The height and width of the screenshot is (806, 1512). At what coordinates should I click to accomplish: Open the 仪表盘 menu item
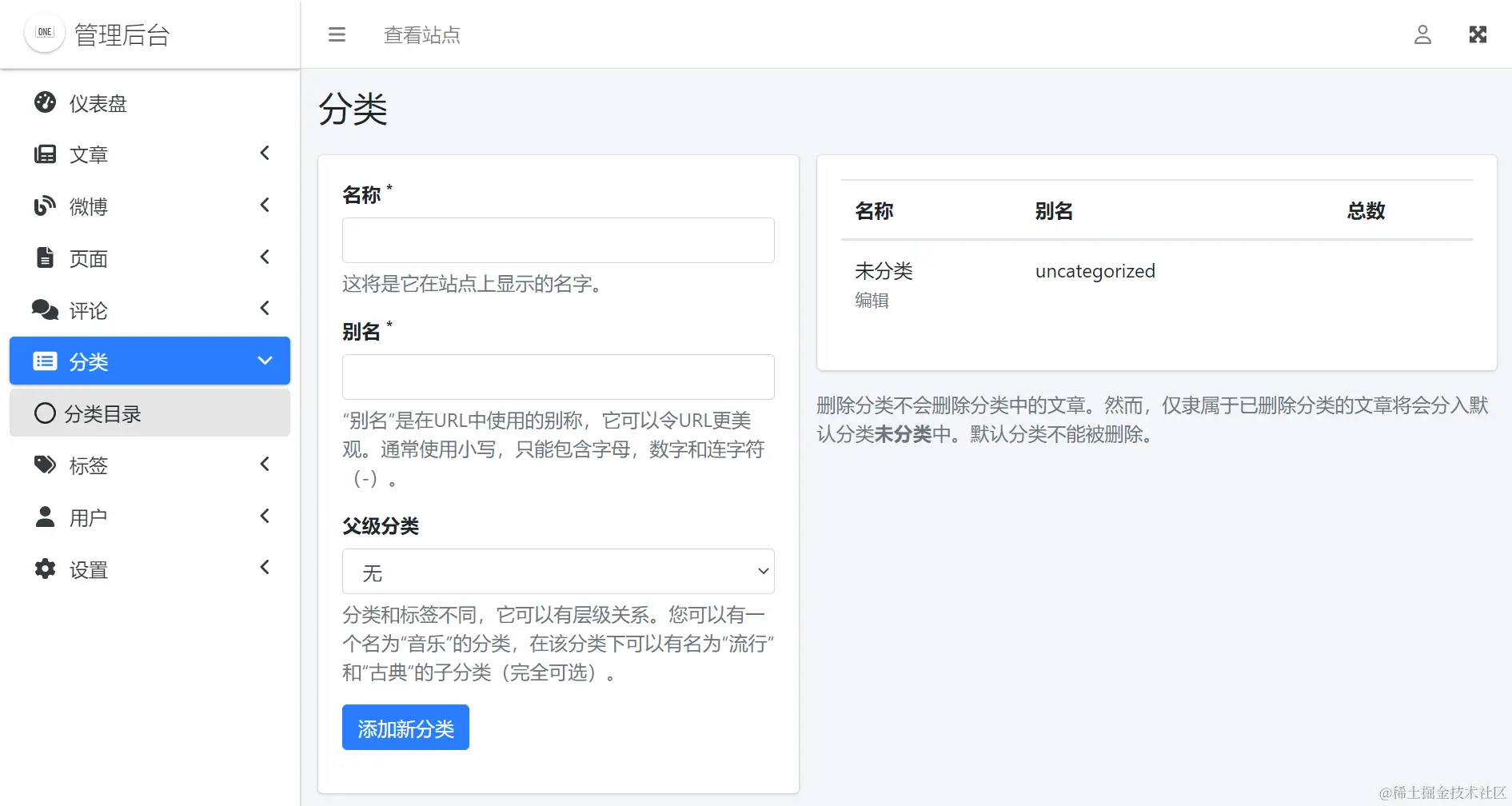tap(150, 103)
